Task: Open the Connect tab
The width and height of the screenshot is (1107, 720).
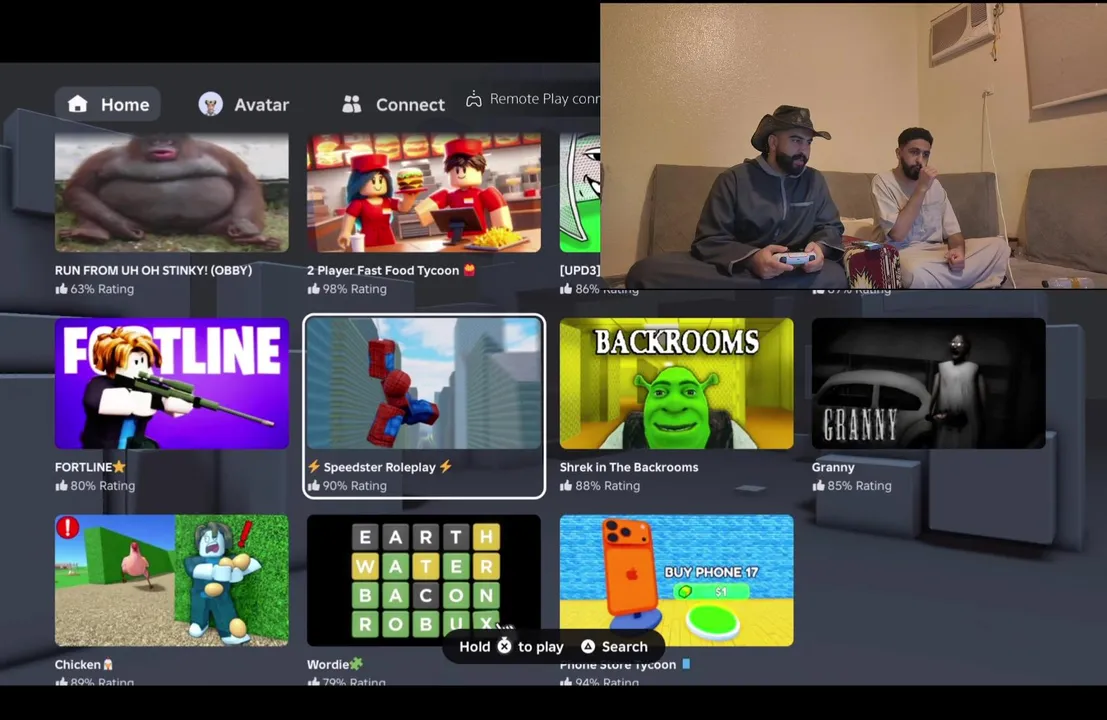Action: (x=393, y=104)
